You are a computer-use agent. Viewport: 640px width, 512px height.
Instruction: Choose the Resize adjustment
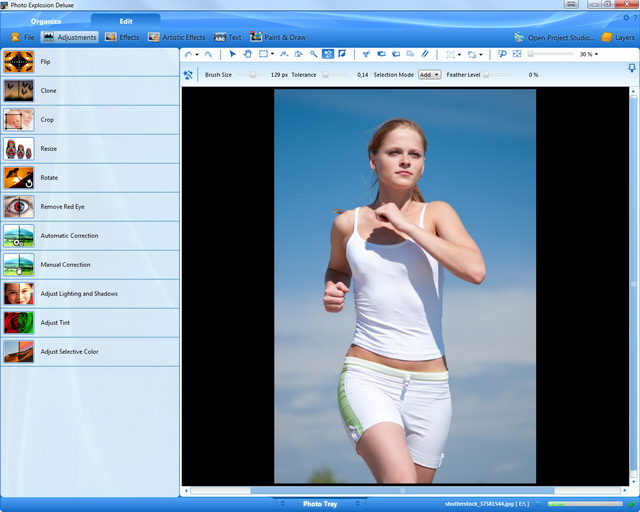90,149
